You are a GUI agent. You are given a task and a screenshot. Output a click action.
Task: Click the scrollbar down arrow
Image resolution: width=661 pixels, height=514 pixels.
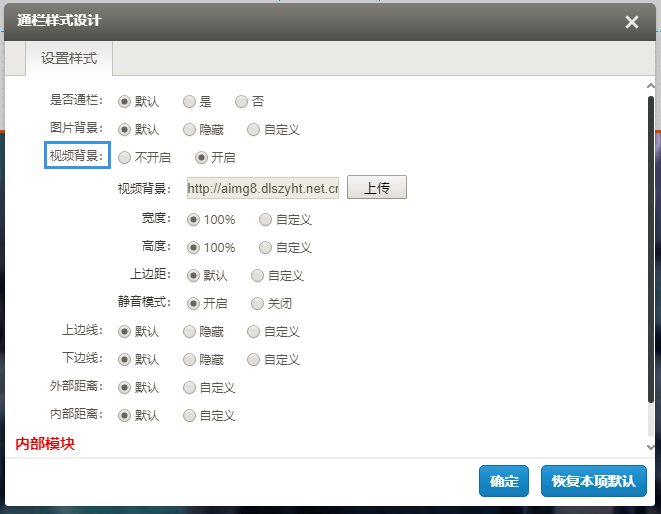coord(651,448)
